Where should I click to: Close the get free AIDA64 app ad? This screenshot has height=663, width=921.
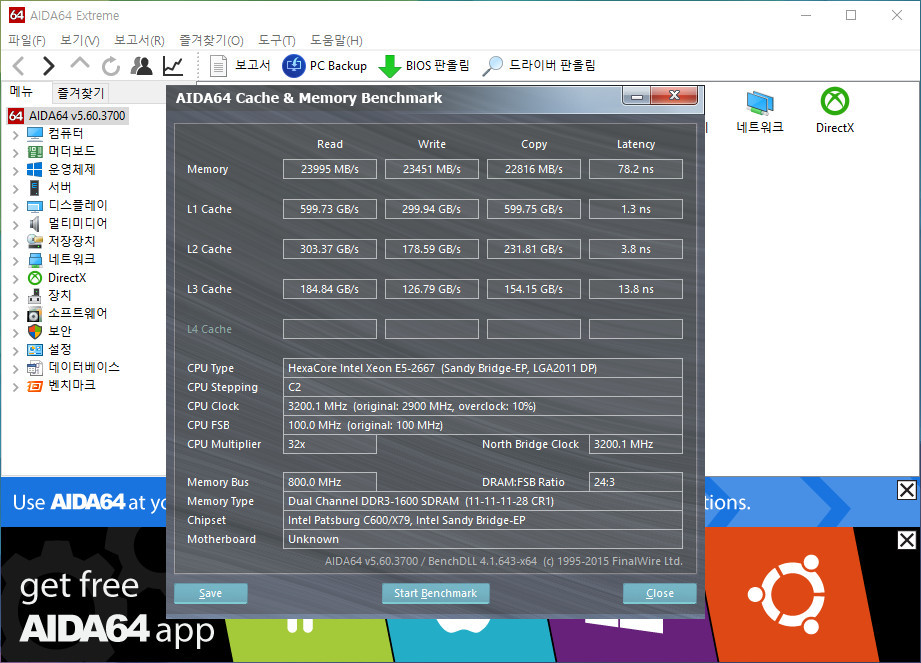click(x=906, y=540)
